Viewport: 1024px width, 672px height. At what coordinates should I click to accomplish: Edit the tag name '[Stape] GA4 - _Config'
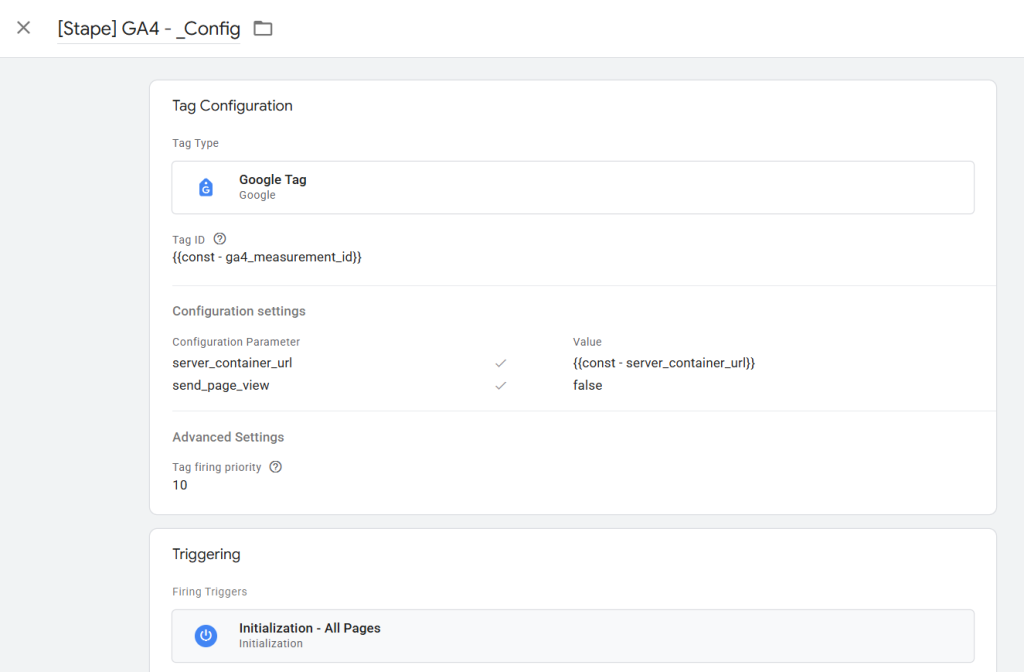(148, 29)
